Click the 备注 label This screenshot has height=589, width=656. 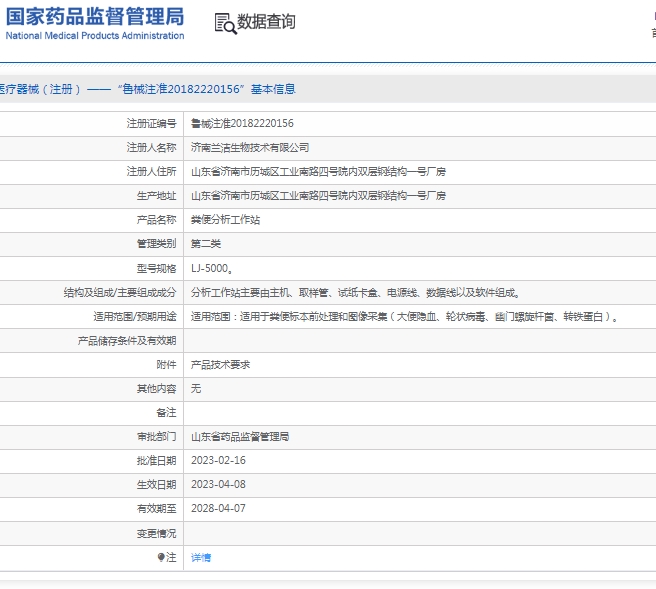[167, 413]
